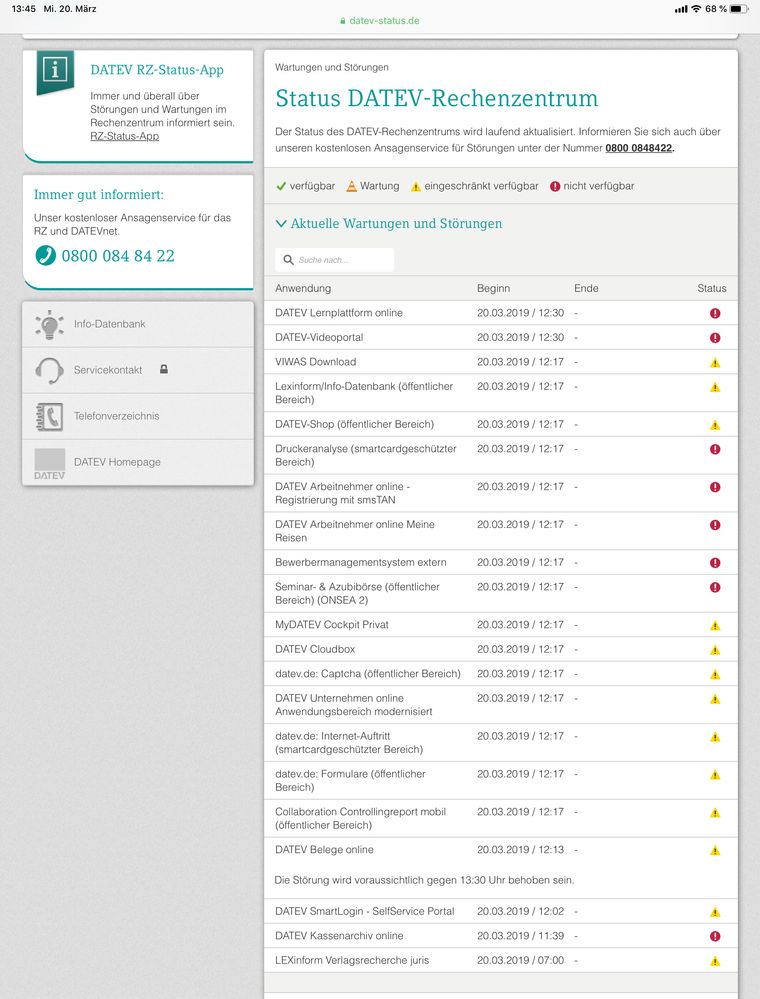Open the Info-Datenbank menu entry

[x=138, y=324]
